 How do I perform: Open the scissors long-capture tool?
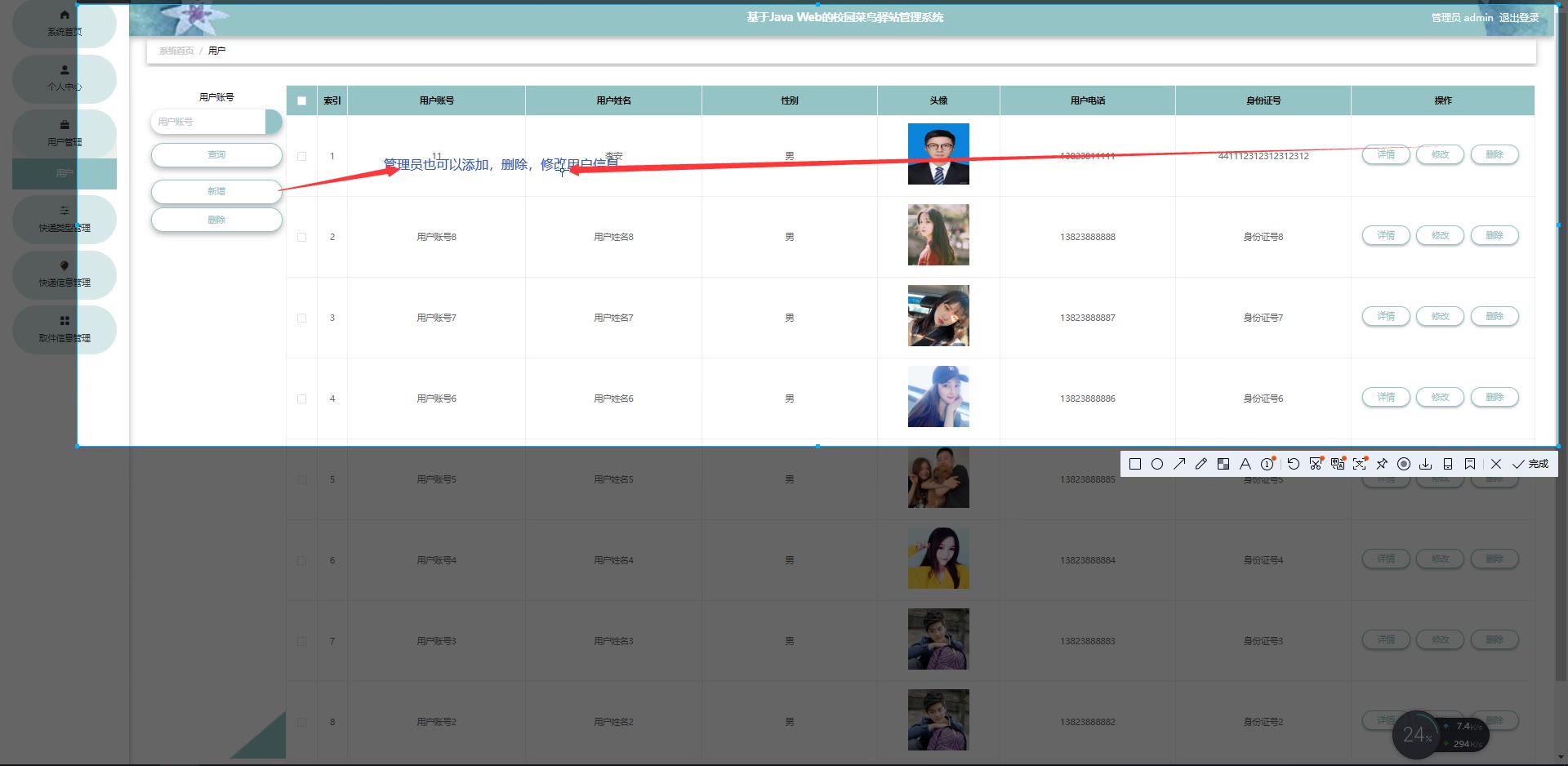(x=1316, y=464)
